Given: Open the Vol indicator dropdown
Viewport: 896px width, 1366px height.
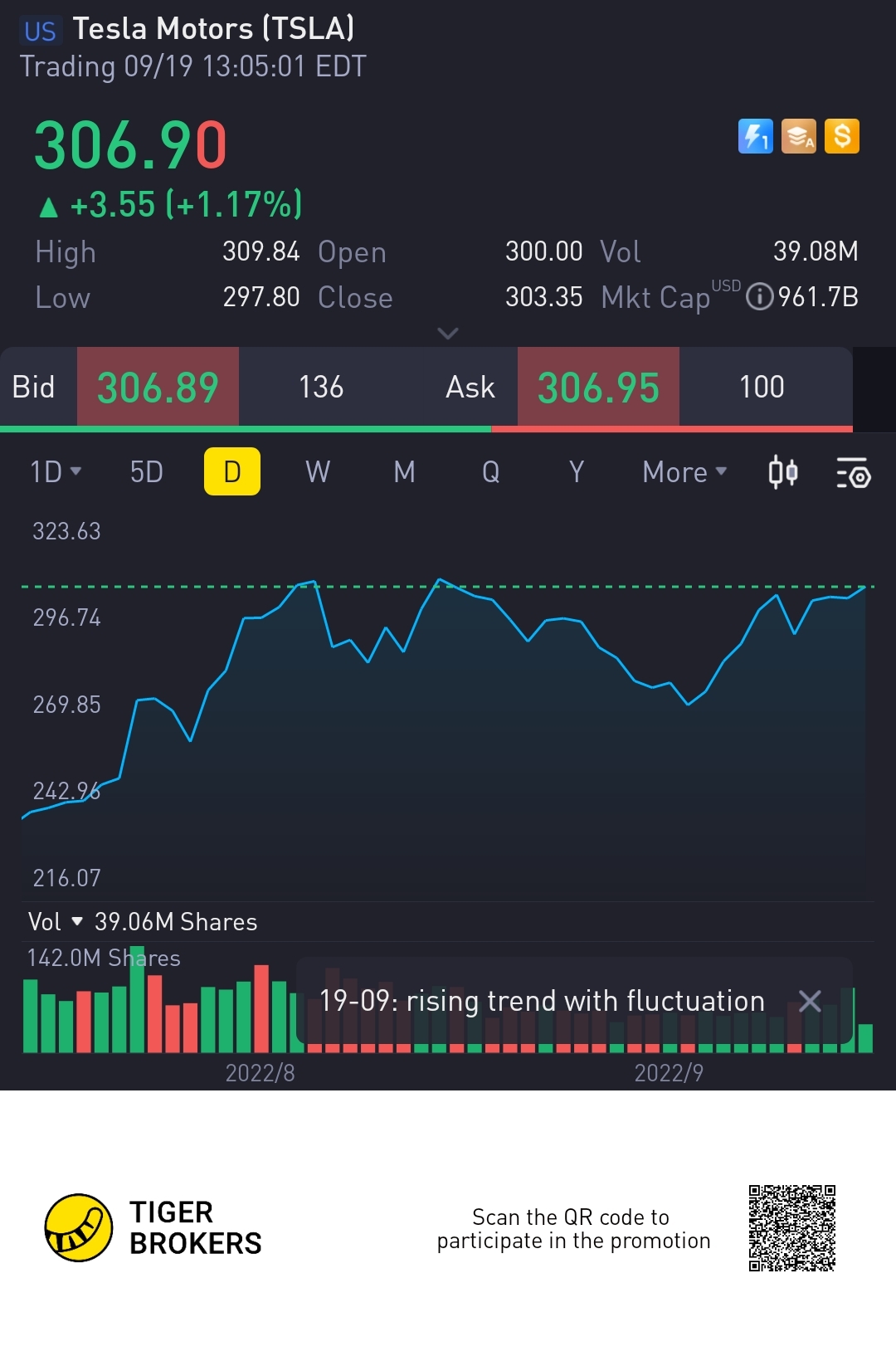Looking at the screenshot, I should 56,922.
